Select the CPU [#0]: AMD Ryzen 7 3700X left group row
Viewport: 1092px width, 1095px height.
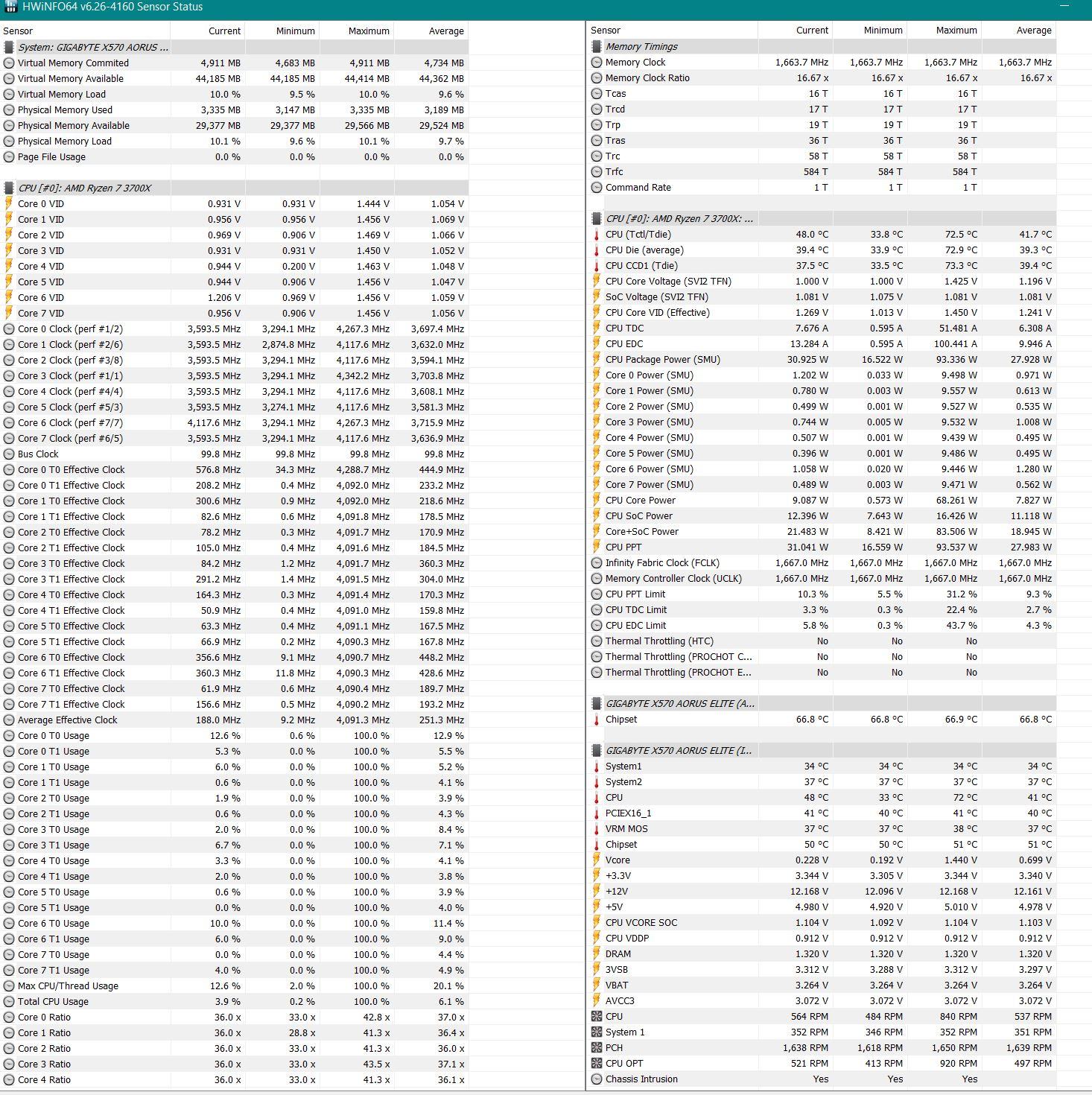pyautogui.click(x=234, y=188)
